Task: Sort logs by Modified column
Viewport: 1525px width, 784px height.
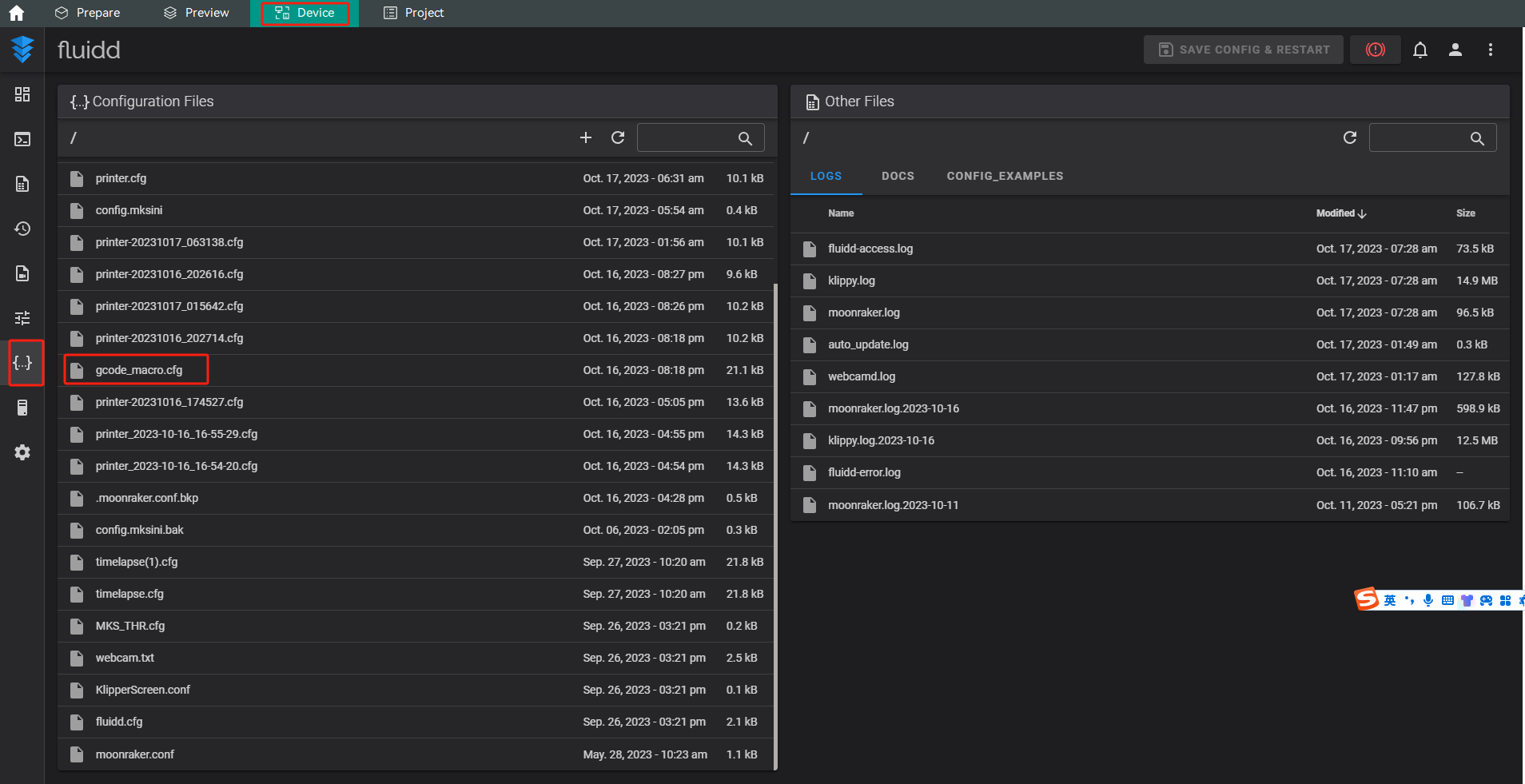Action: [x=1341, y=213]
